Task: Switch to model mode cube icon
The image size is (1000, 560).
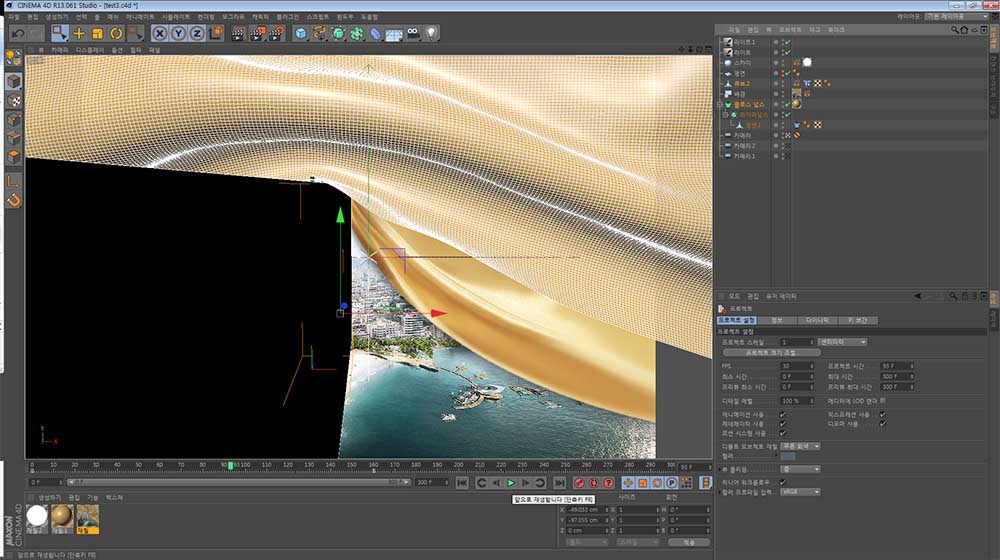Action: point(13,81)
